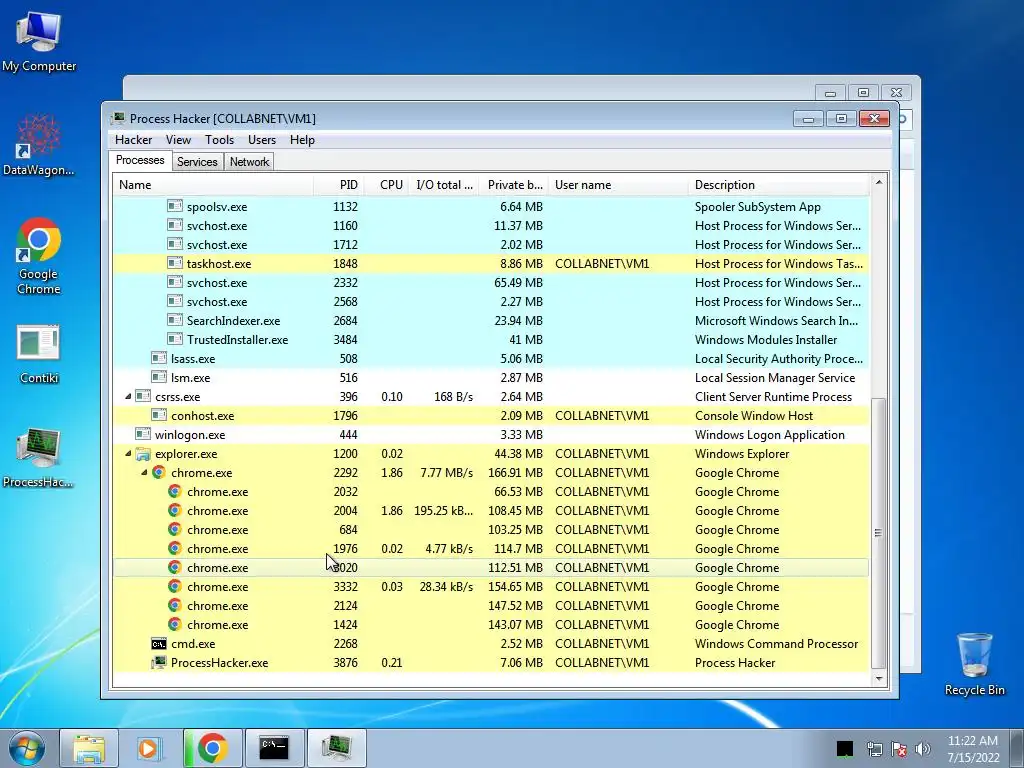Click the process list vertical scrollbar thumb
The height and width of the screenshot is (768, 1024).
(878, 533)
